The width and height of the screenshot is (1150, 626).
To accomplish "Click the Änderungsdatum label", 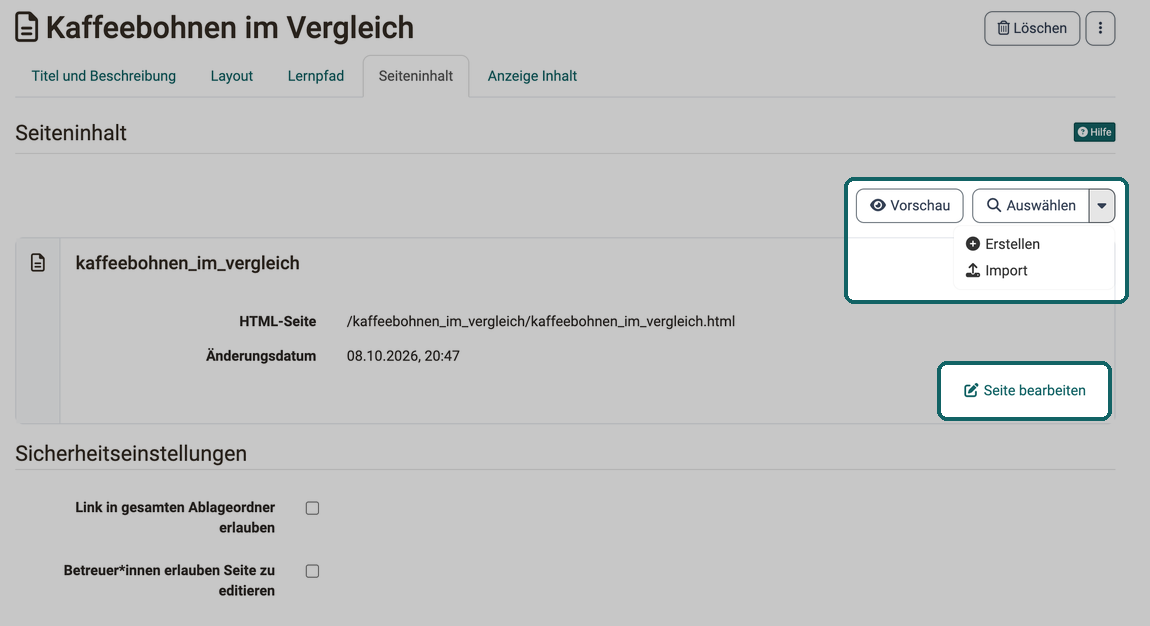I will click(x=261, y=356).
